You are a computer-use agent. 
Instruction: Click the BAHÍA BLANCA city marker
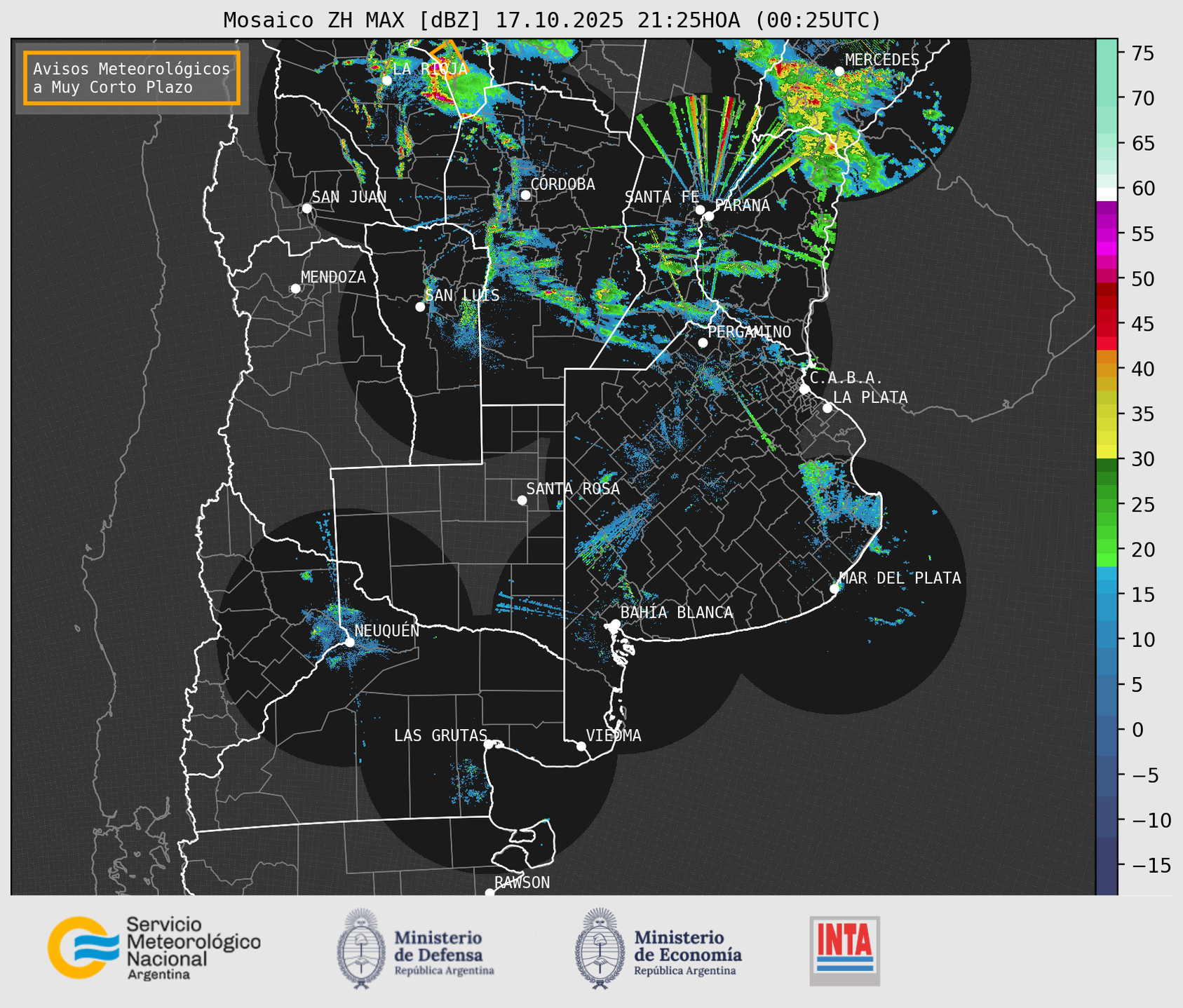tap(615, 624)
